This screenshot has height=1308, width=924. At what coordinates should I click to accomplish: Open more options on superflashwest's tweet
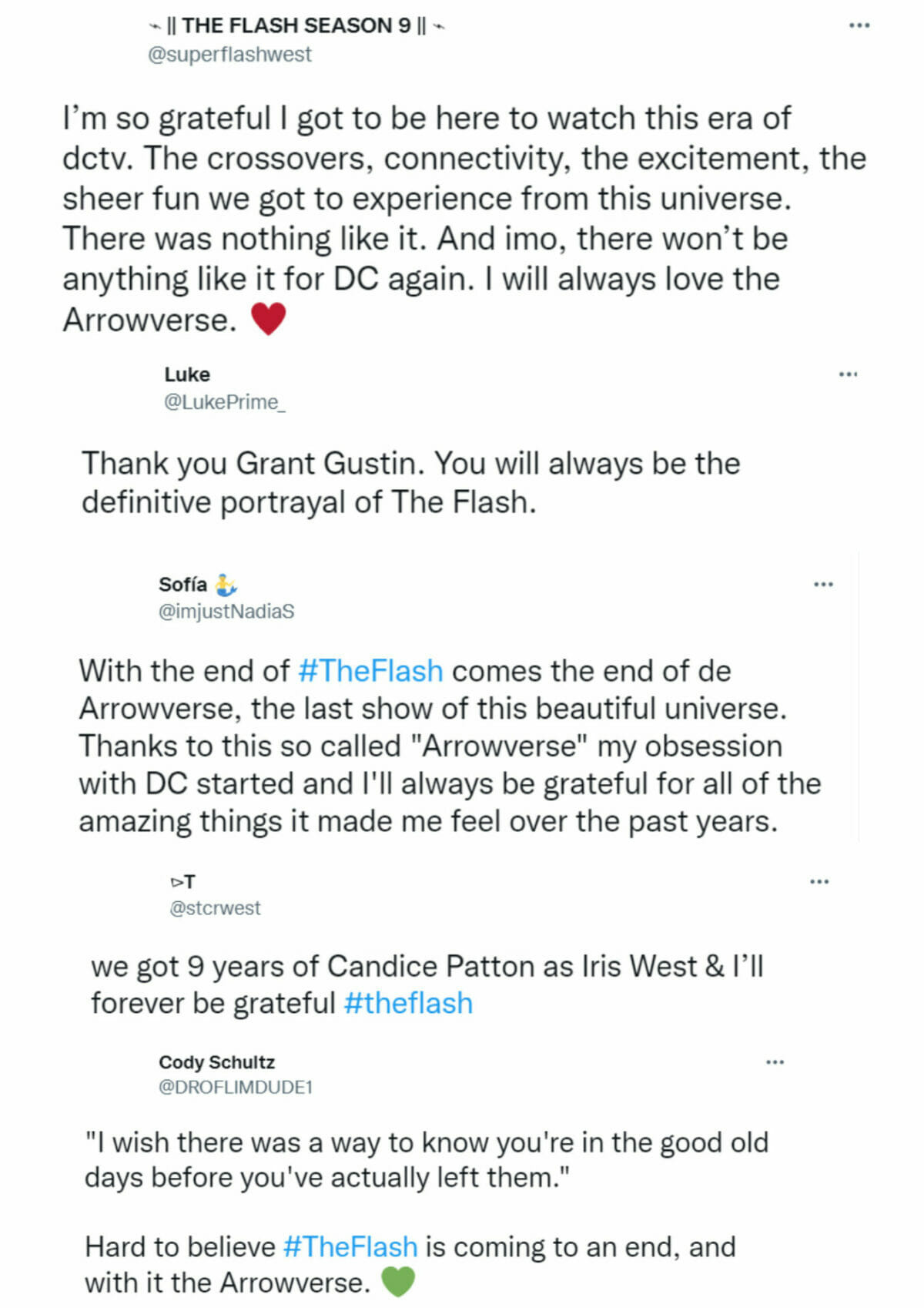click(x=859, y=25)
